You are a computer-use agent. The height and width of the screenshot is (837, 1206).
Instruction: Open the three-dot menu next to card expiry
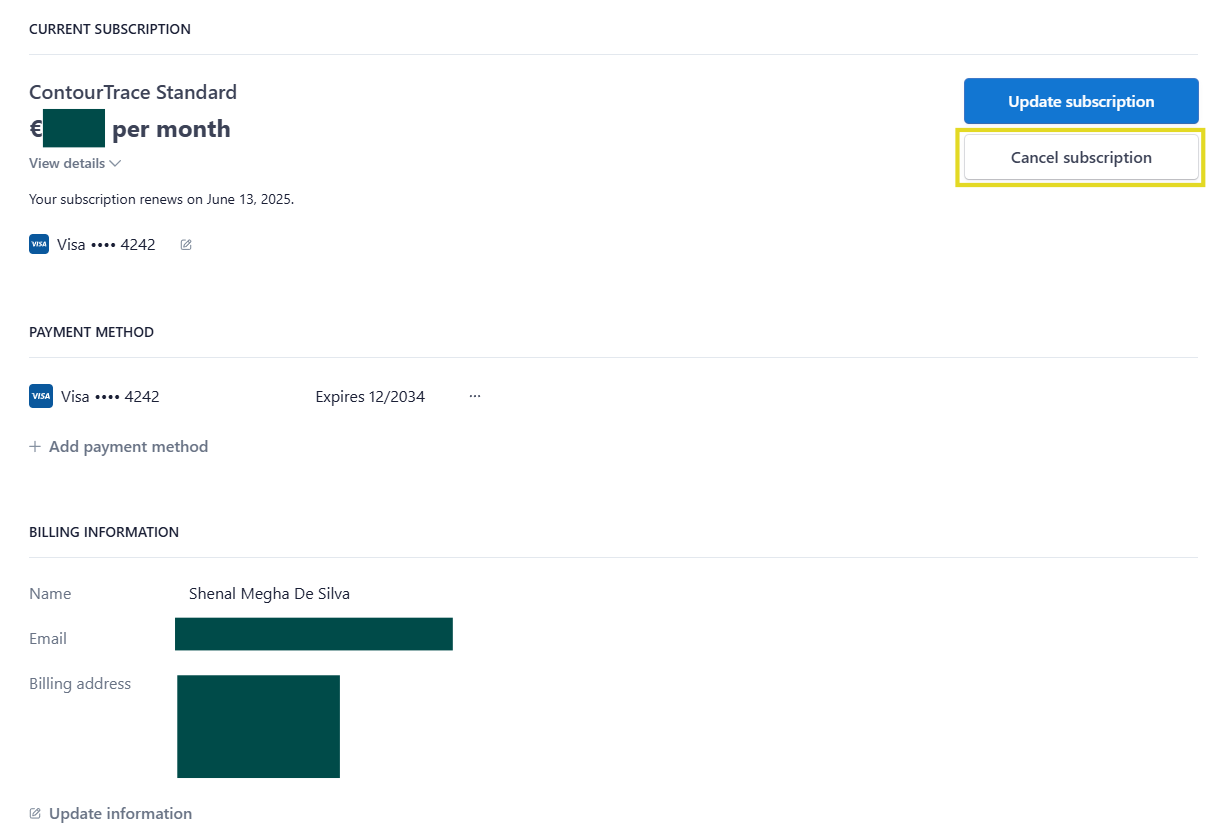(x=475, y=396)
